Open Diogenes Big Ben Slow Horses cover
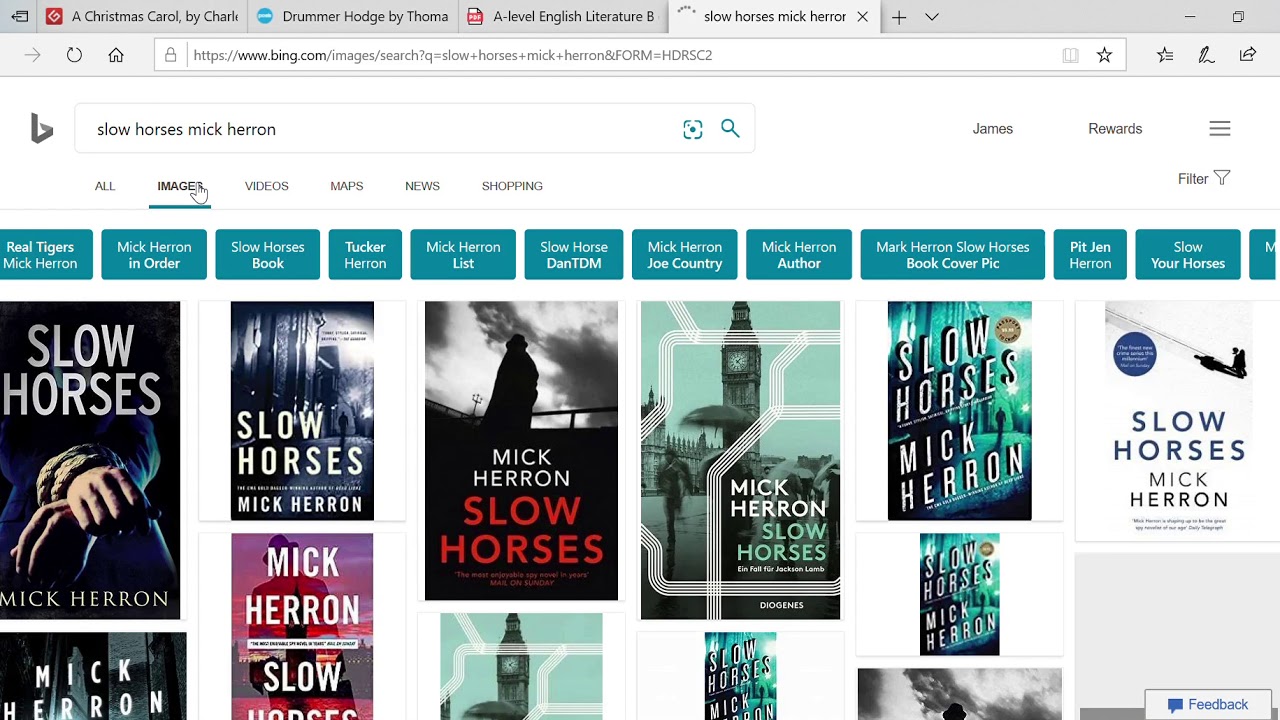This screenshot has height=720, width=1280. point(740,460)
